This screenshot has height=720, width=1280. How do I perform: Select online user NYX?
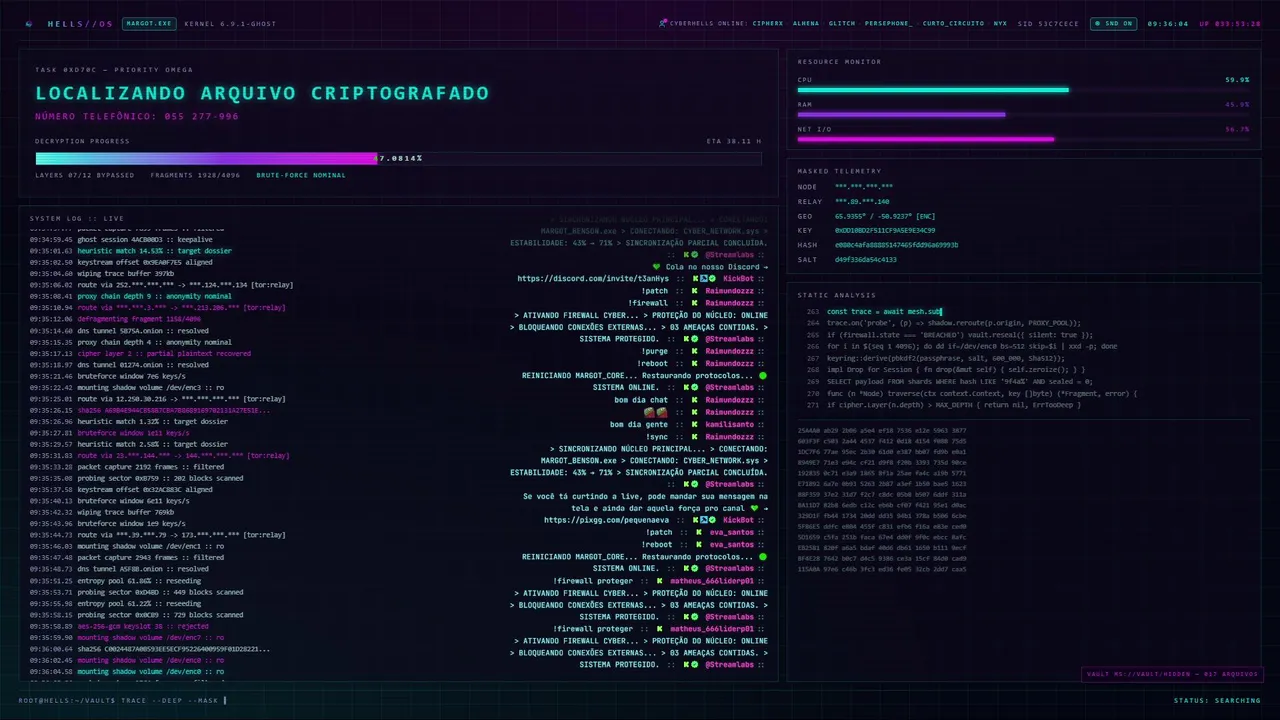[999, 23]
